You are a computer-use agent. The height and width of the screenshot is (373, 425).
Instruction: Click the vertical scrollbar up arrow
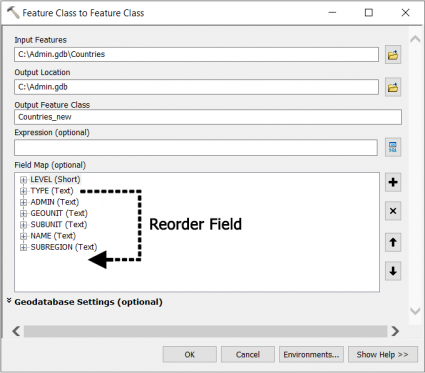415,39
